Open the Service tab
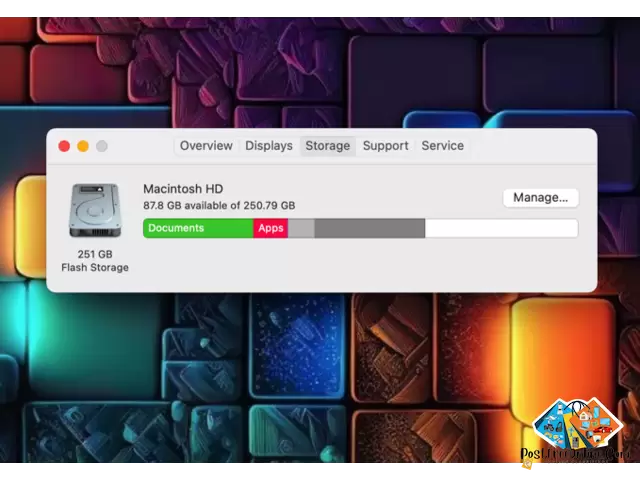Viewport: 640px width, 480px height. pyautogui.click(x=442, y=146)
